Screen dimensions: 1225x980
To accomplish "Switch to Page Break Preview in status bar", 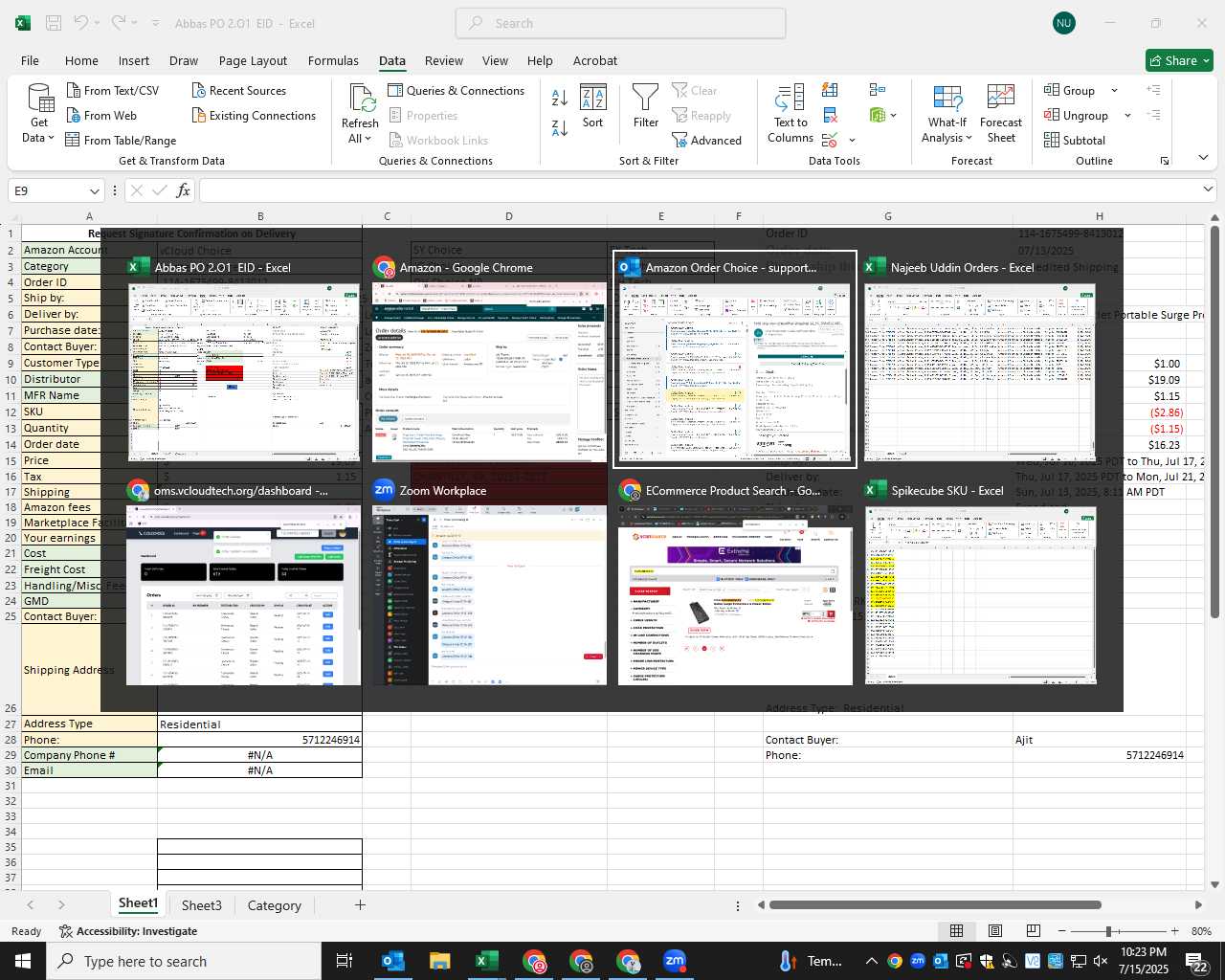I will click(x=1034, y=931).
